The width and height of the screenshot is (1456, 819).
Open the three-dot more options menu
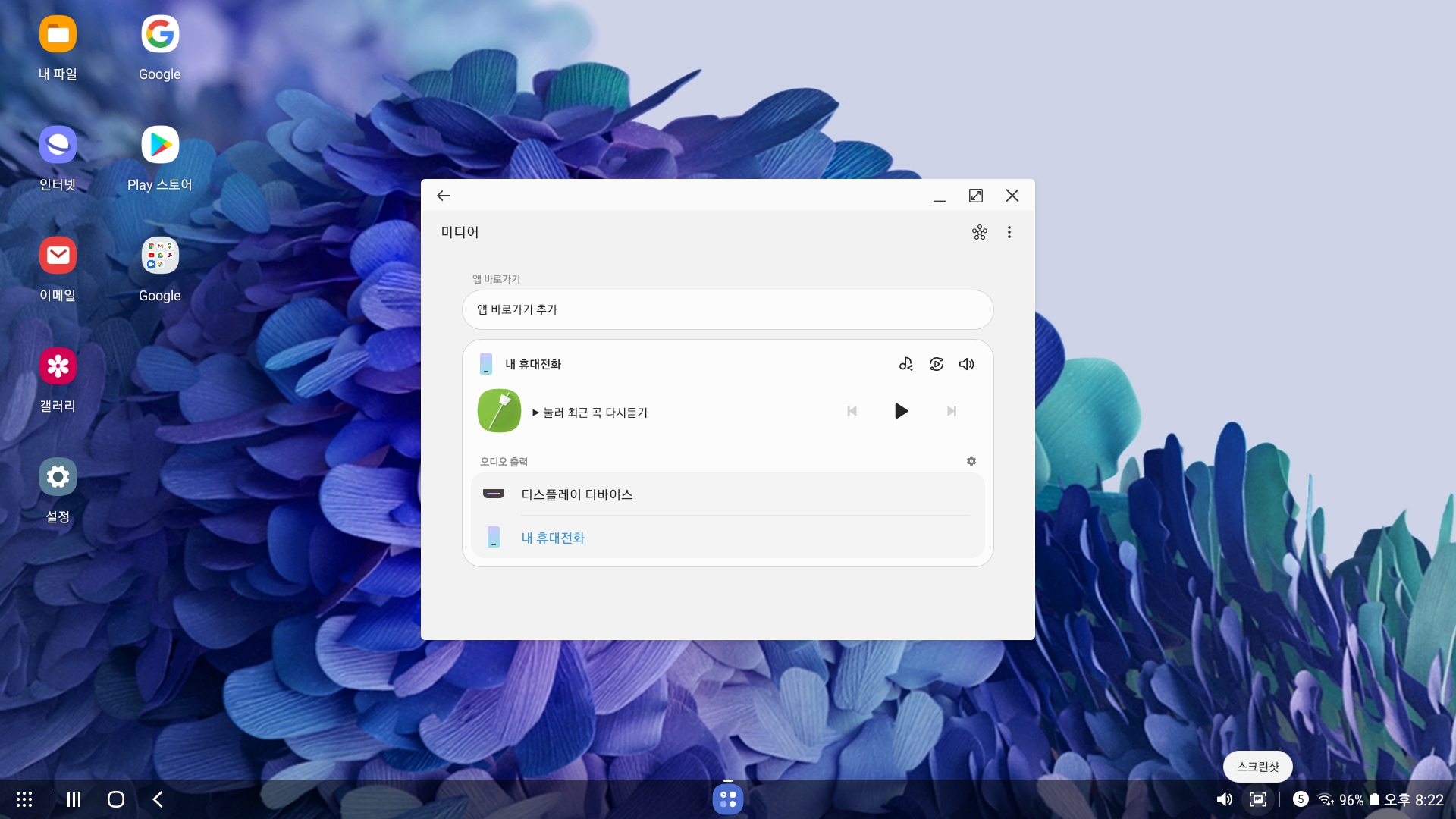(x=1009, y=232)
